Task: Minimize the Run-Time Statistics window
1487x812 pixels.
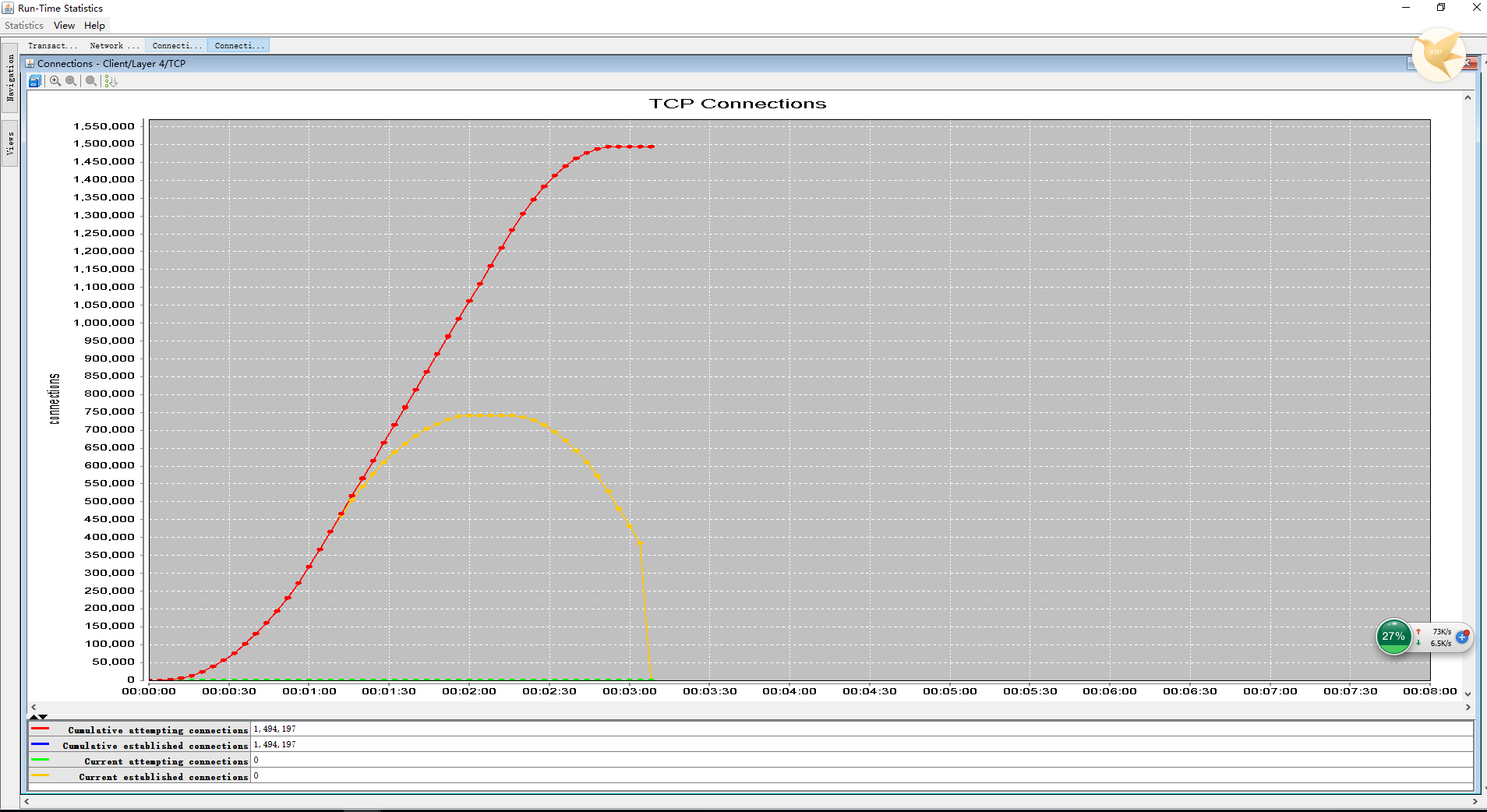Action: click(x=1406, y=8)
